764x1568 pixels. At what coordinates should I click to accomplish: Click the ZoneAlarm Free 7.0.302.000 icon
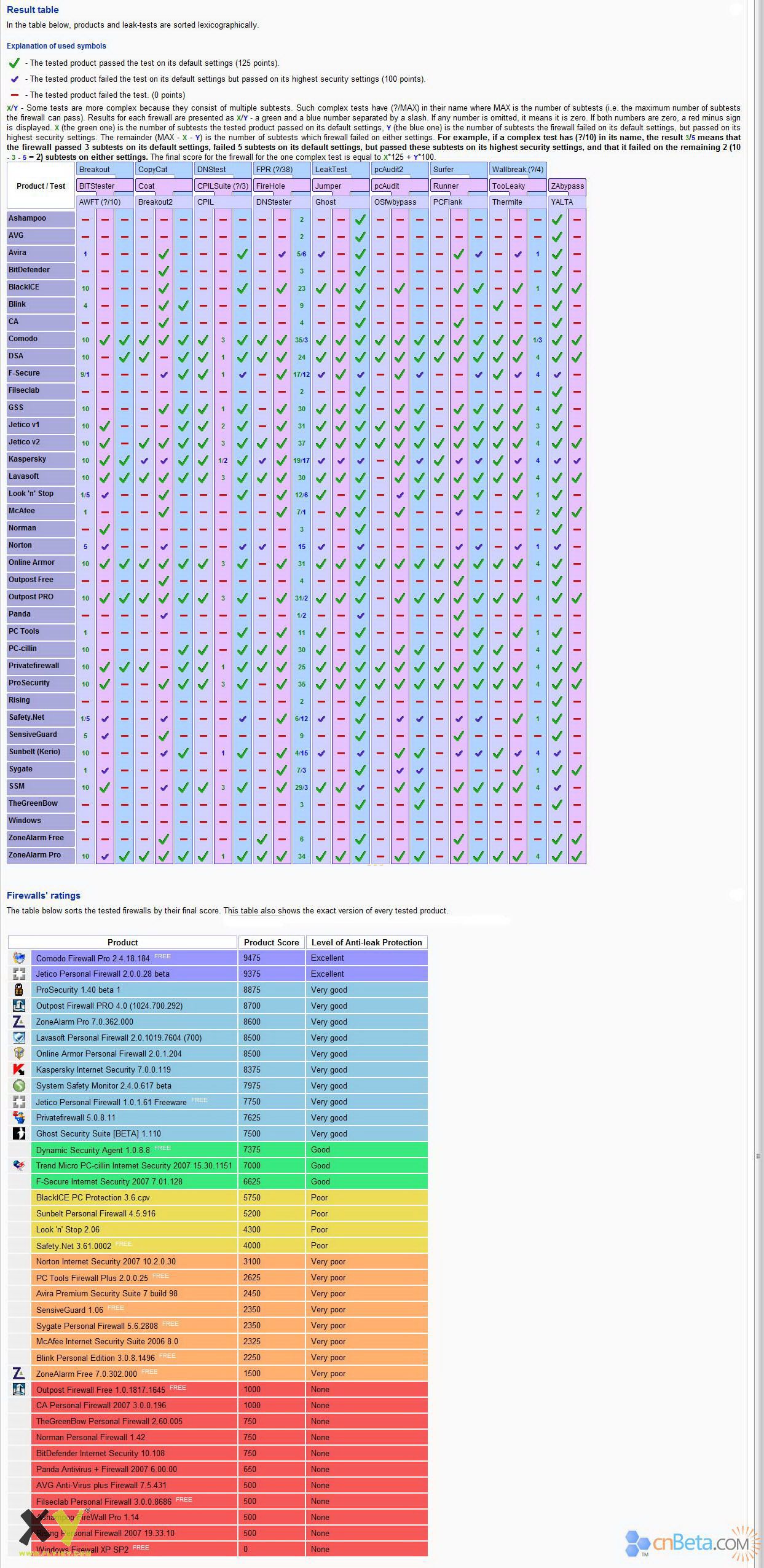pos(19,1373)
